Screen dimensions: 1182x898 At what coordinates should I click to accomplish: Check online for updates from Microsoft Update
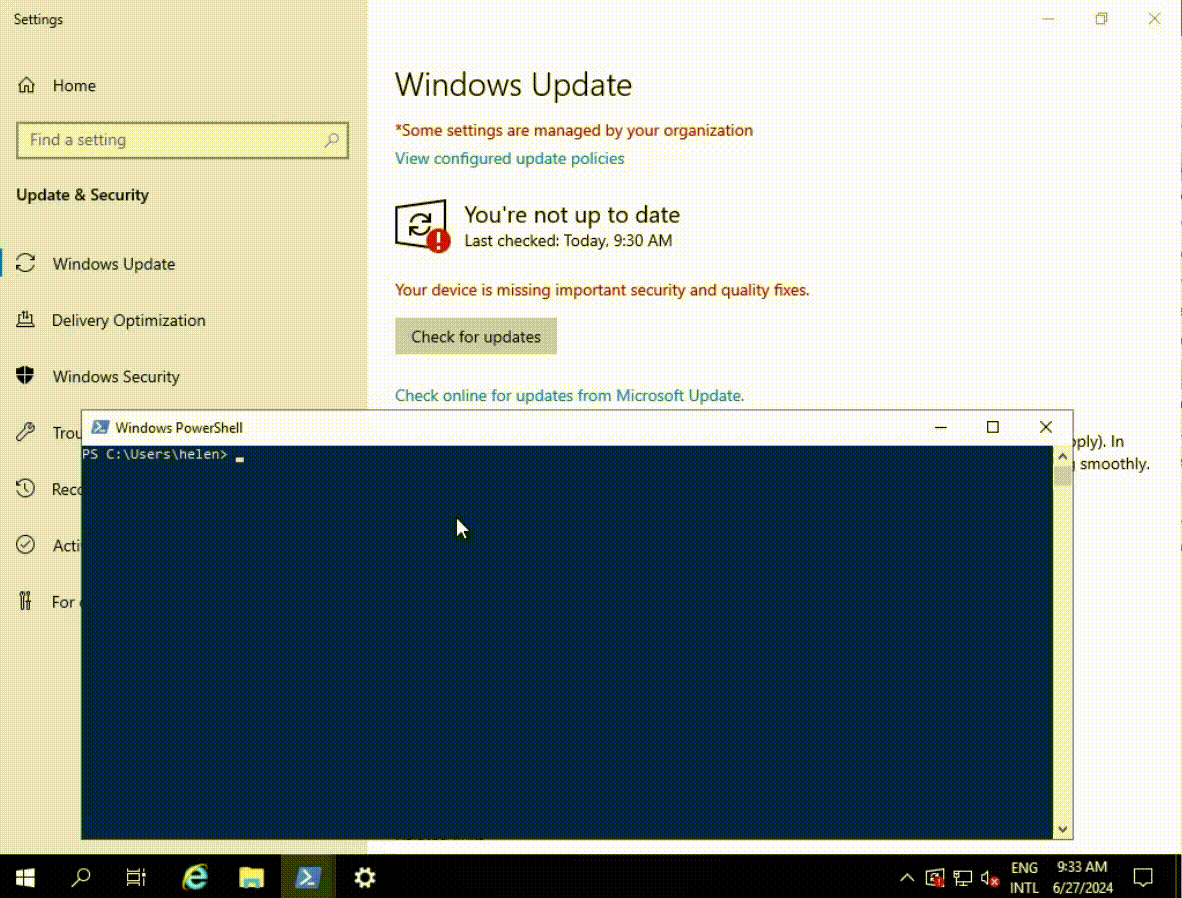click(569, 396)
